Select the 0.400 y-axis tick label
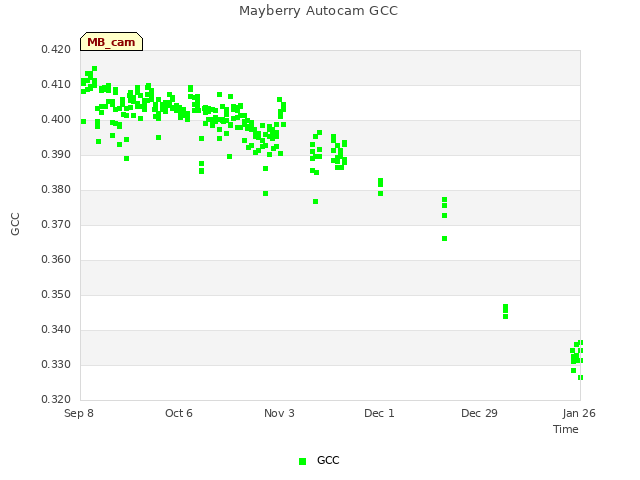The width and height of the screenshot is (640, 480). 56,120
